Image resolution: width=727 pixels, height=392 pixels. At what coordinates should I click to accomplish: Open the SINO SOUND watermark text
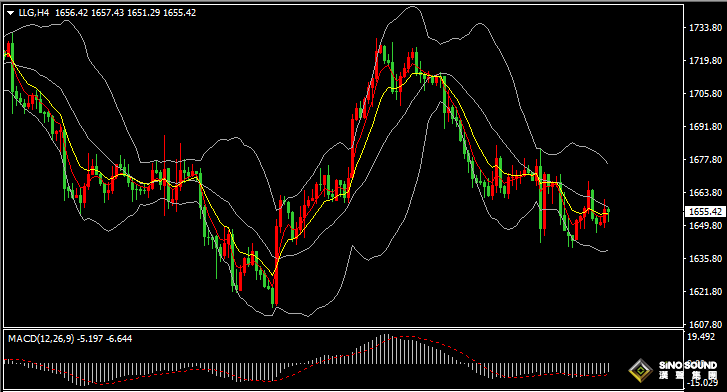click(688, 366)
